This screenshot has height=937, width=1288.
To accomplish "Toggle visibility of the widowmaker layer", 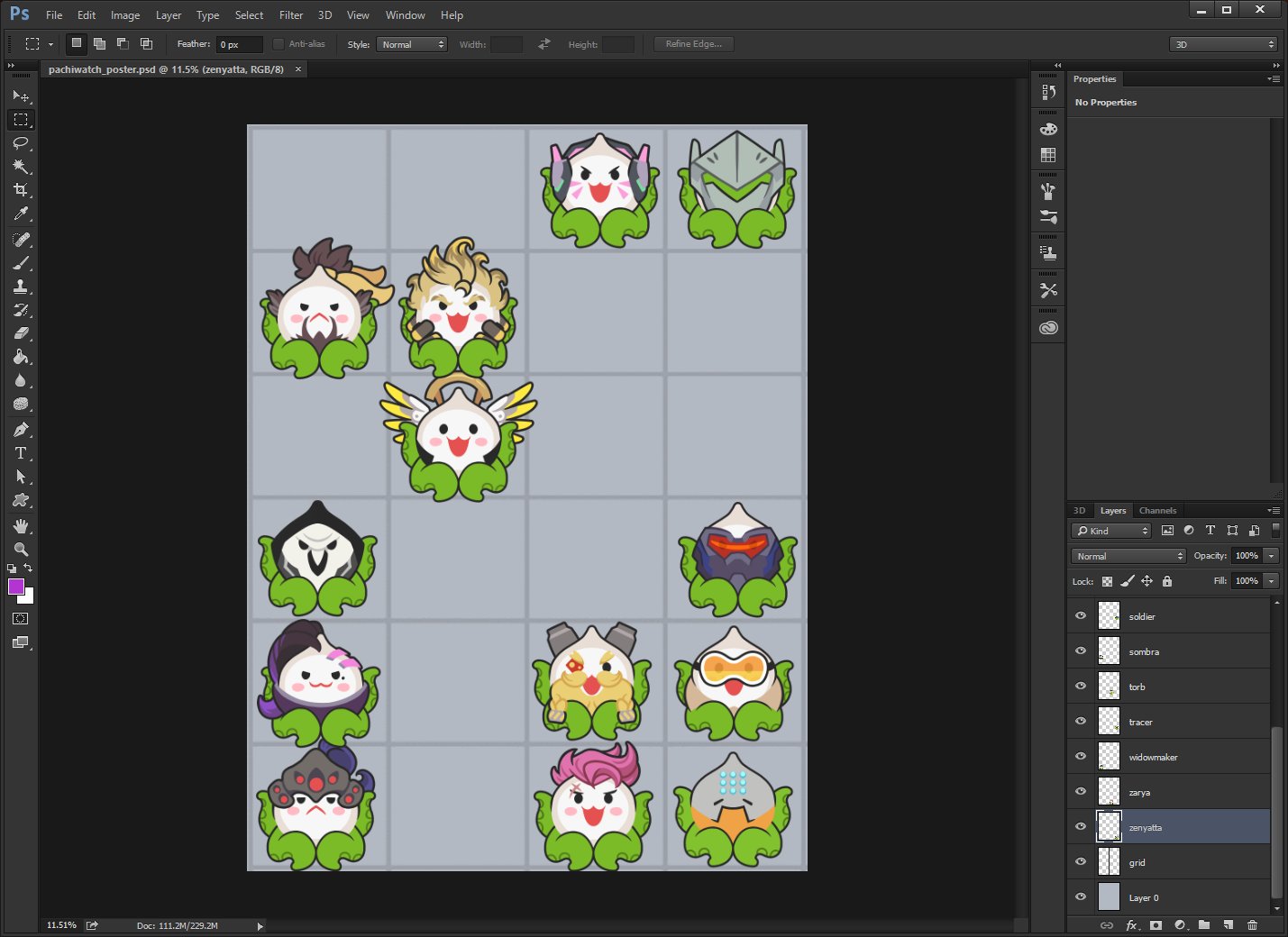I will pos(1081,757).
